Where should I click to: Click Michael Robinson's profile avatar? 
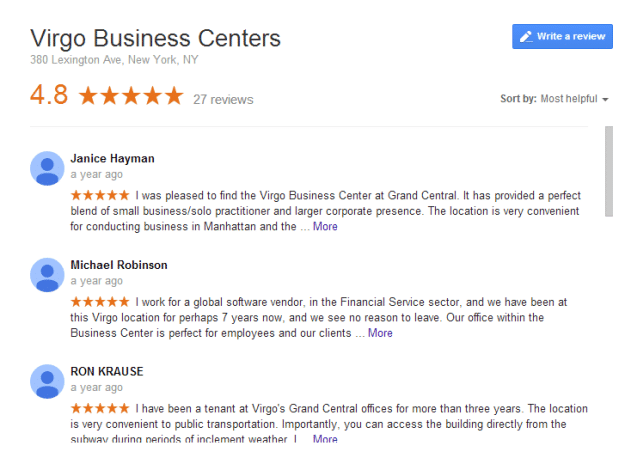coord(47,275)
